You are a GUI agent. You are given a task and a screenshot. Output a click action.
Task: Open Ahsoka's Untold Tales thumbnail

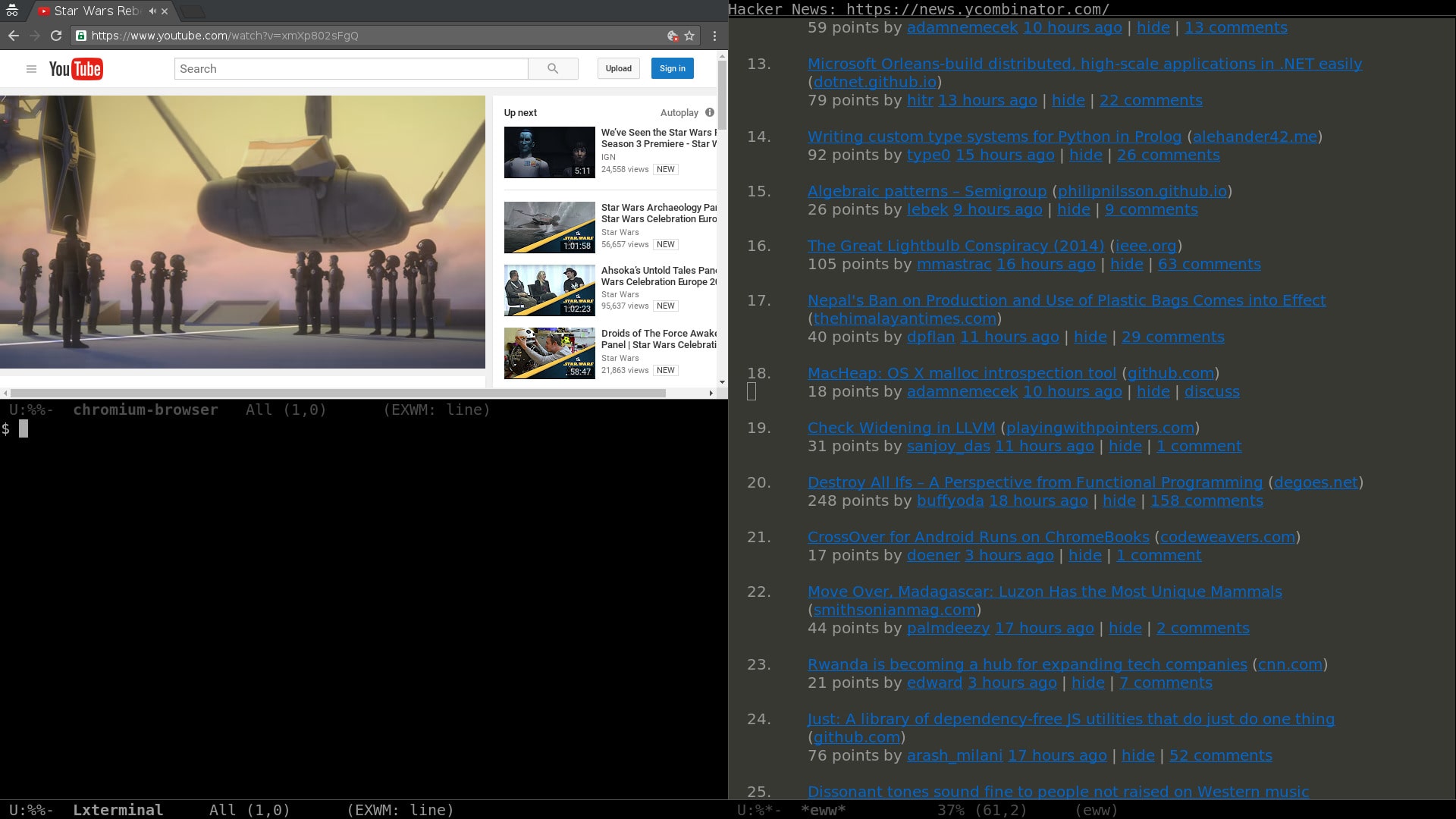550,290
